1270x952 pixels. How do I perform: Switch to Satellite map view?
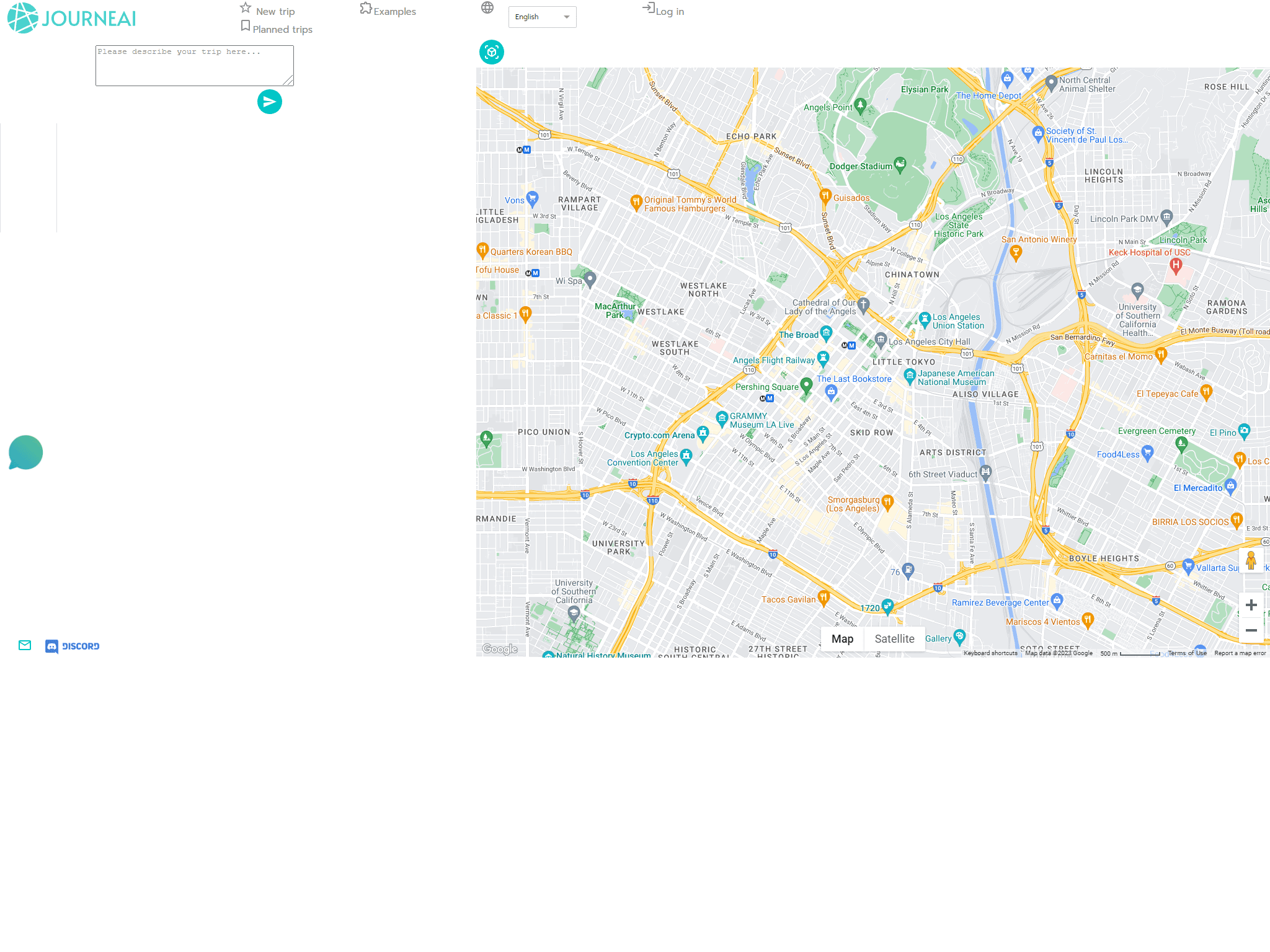[894, 639]
